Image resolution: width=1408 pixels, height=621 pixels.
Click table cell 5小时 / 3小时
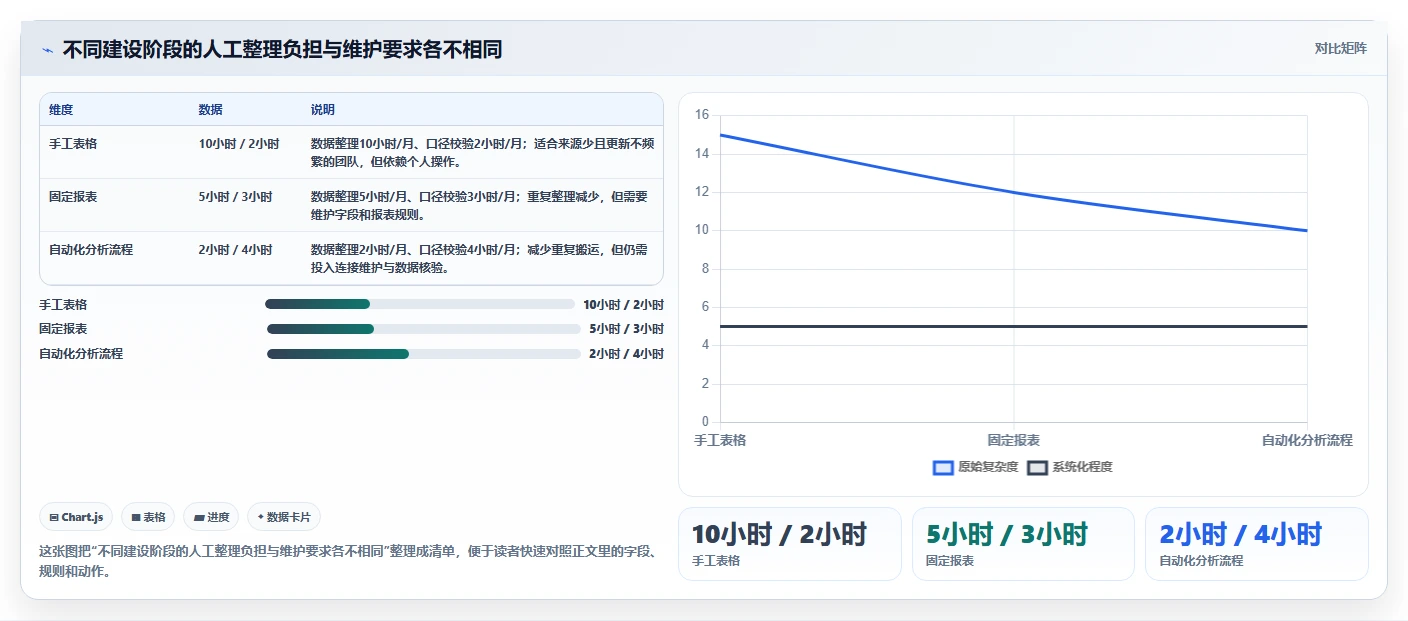click(x=235, y=197)
